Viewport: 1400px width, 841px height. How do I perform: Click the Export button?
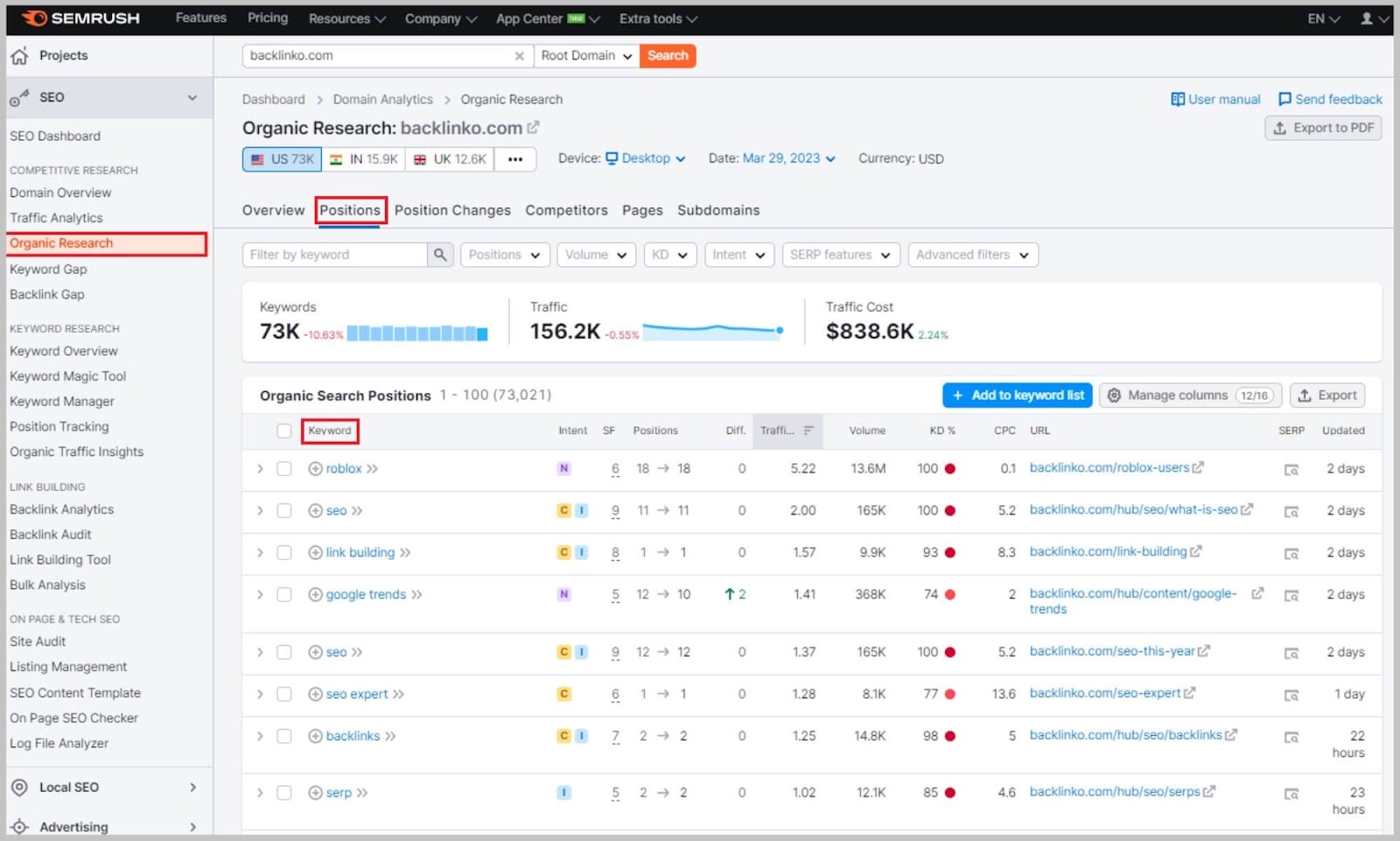coord(1327,396)
